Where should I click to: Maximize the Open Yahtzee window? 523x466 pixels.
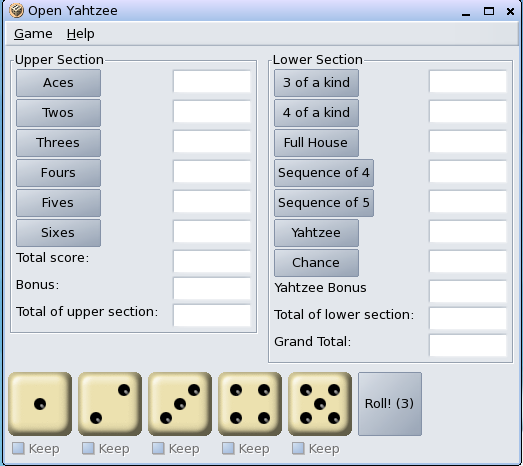tap(489, 11)
